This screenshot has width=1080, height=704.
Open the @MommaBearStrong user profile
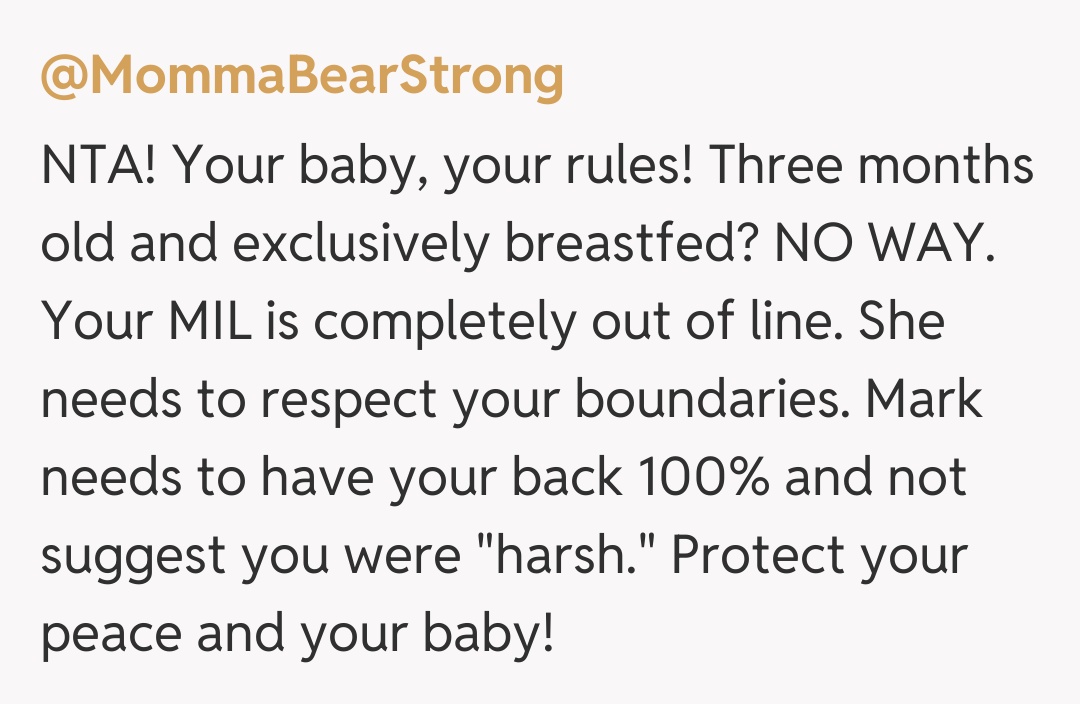pos(302,77)
